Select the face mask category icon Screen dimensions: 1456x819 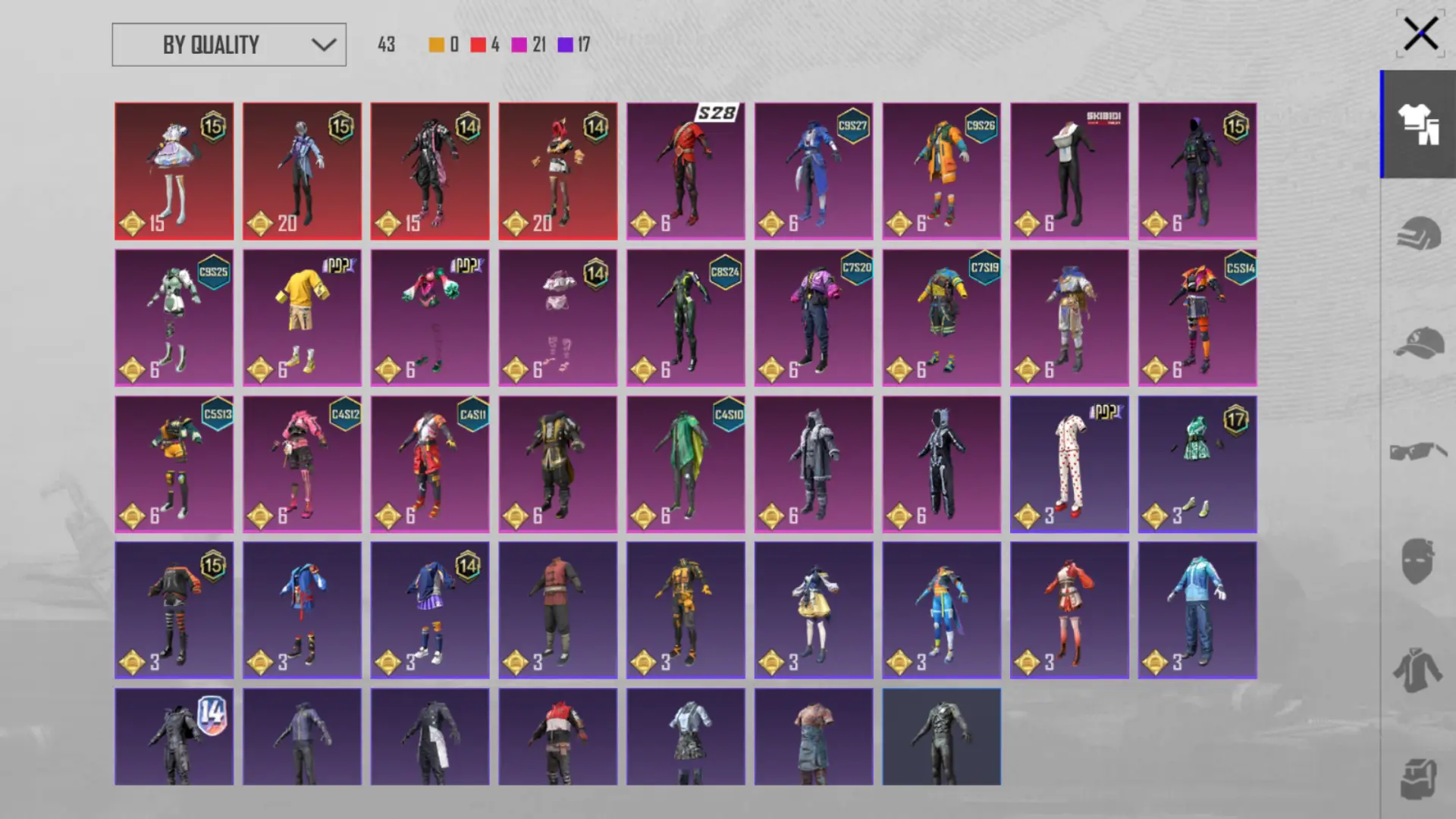(1417, 561)
